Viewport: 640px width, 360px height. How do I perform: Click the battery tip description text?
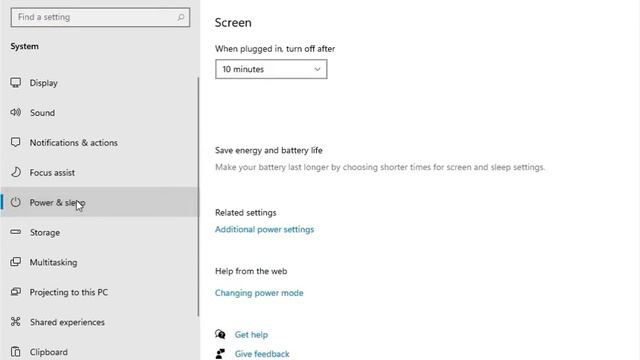pyautogui.click(x=380, y=167)
